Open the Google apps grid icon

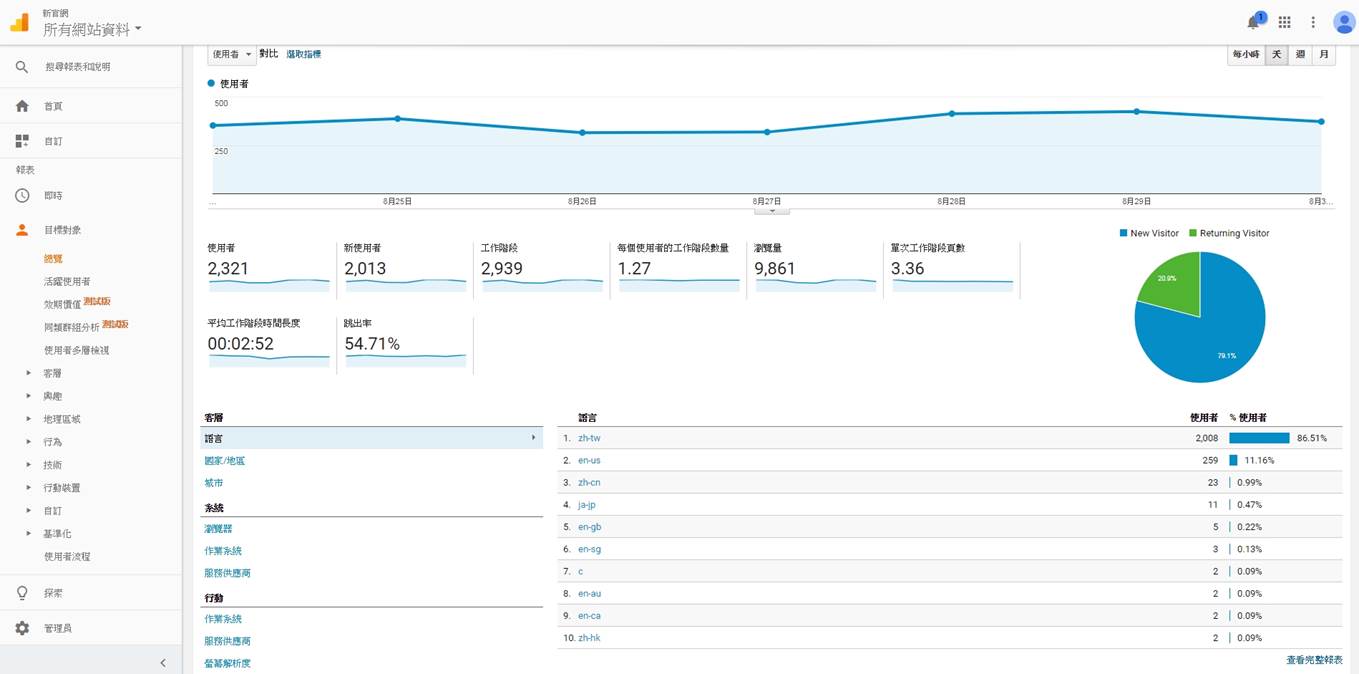tap(1285, 22)
